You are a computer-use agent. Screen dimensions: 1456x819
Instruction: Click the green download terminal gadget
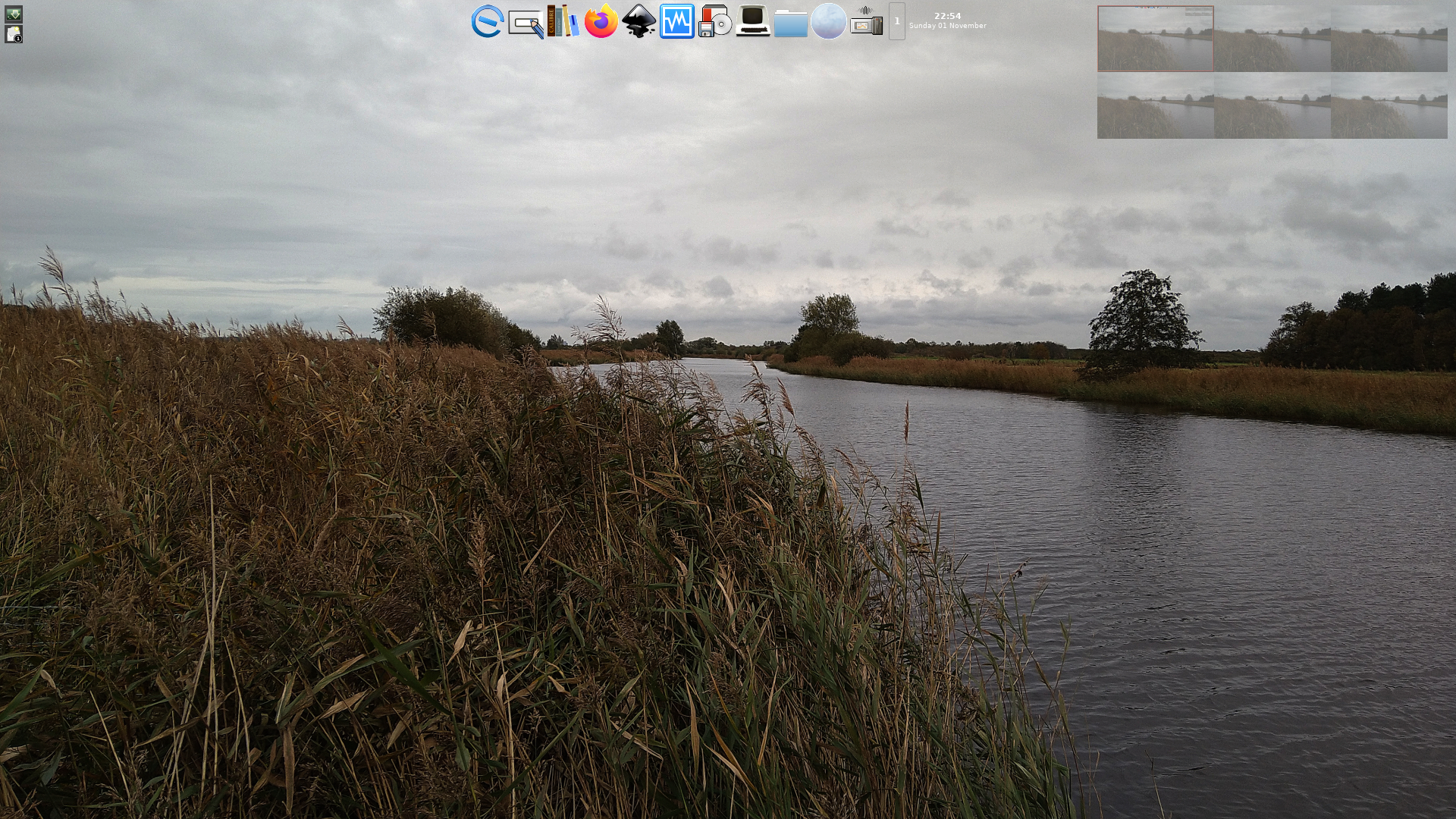click(14, 13)
